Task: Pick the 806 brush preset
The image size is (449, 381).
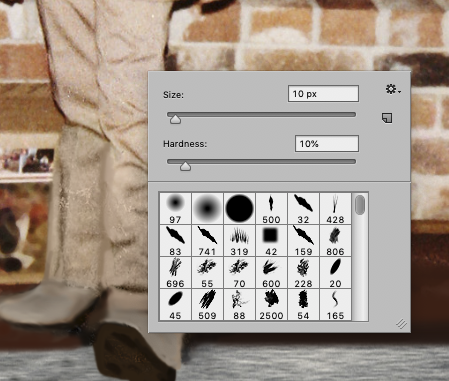Action: point(335,240)
